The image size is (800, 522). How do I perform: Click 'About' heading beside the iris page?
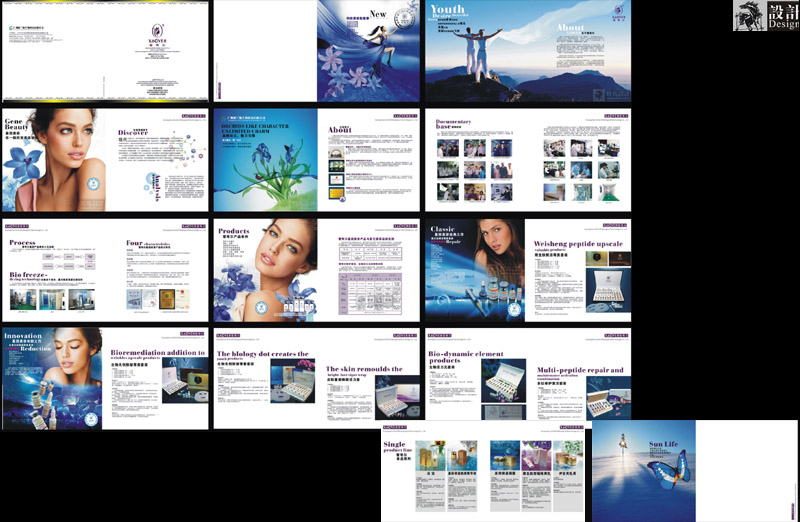coord(340,130)
